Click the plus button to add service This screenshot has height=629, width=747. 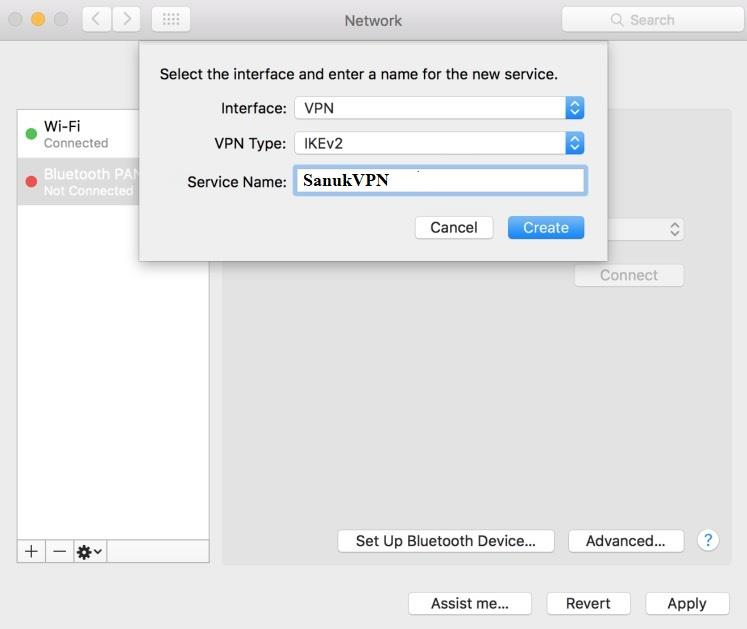pyautogui.click(x=31, y=551)
